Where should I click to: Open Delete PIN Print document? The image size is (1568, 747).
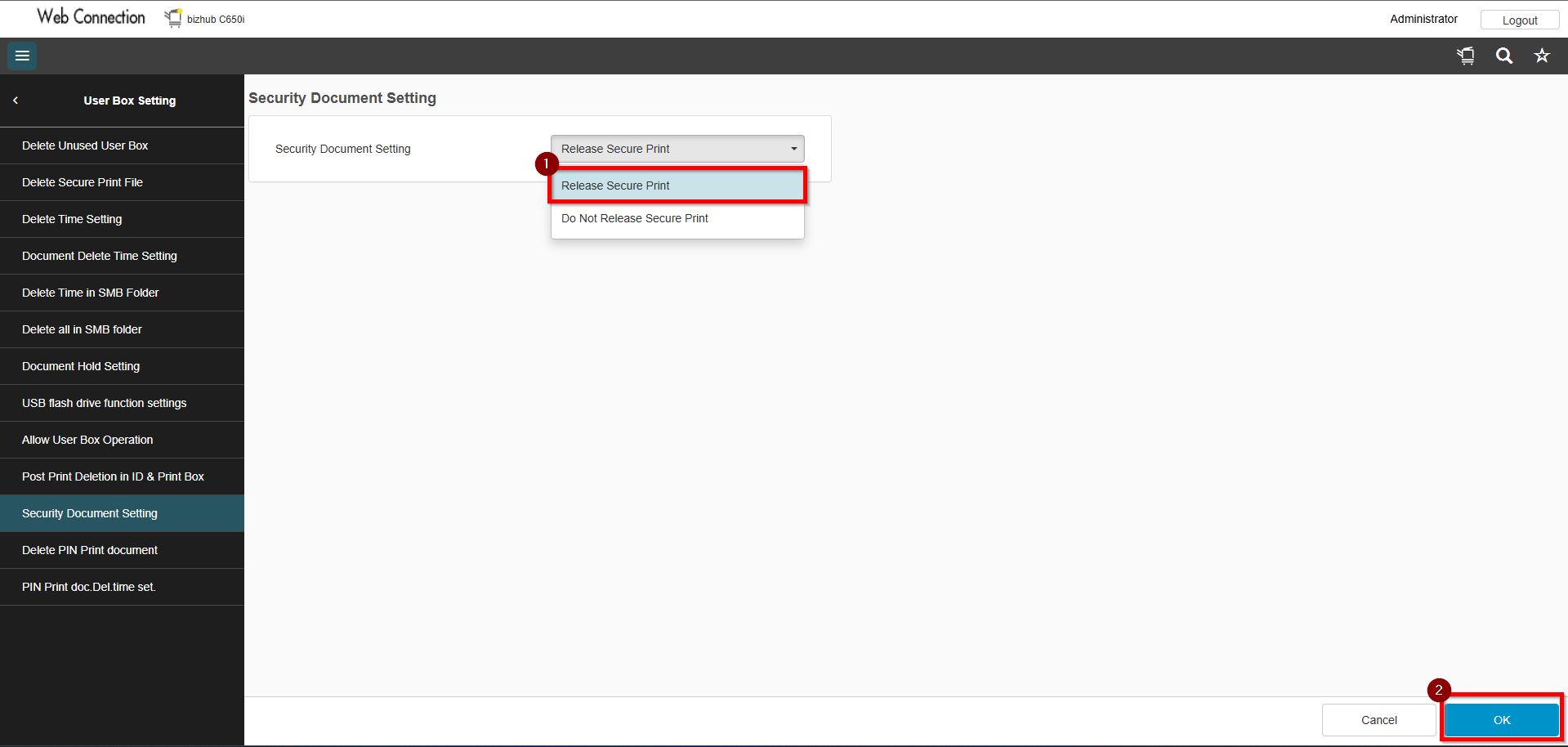click(90, 550)
